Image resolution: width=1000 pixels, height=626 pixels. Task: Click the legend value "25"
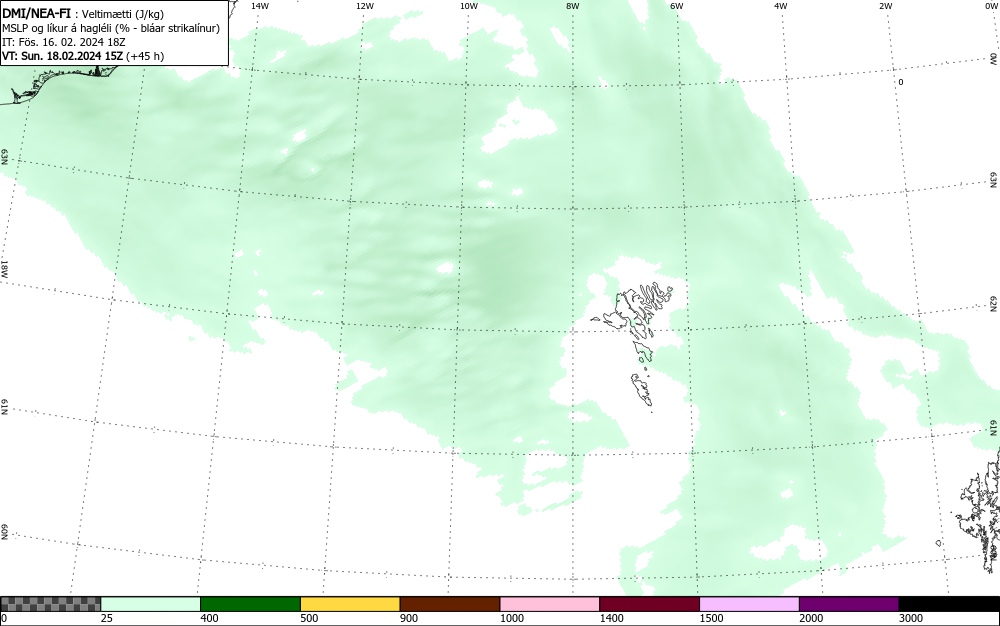107,618
